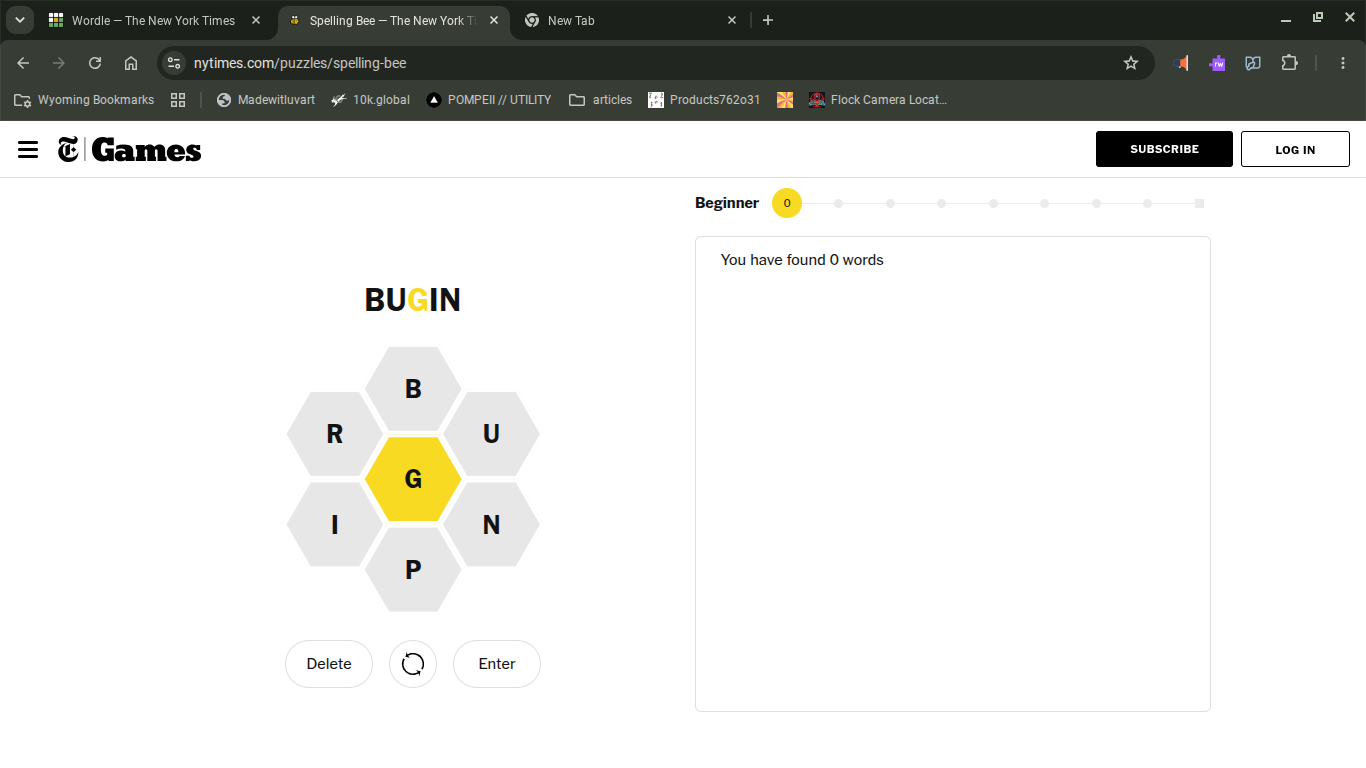
Task: Click the LOG IN button
Action: pyautogui.click(x=1295, y=149)
